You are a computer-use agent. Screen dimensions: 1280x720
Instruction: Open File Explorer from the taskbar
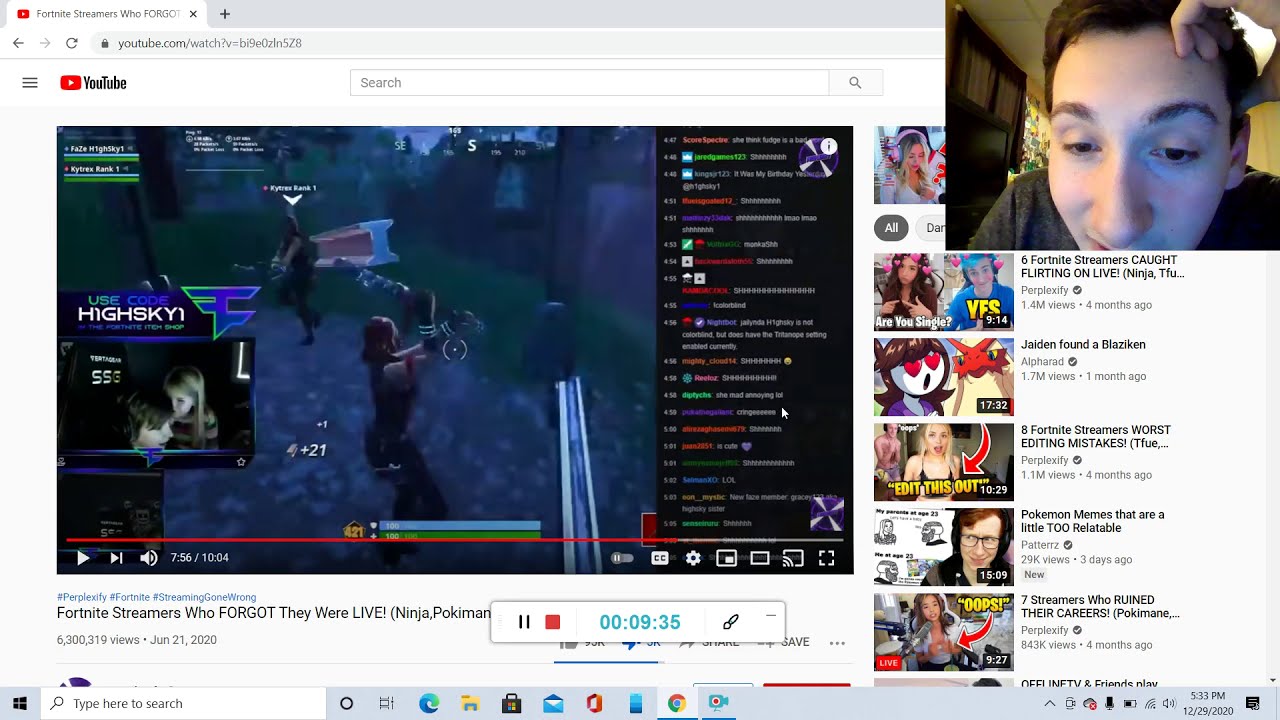coord(470,704)
